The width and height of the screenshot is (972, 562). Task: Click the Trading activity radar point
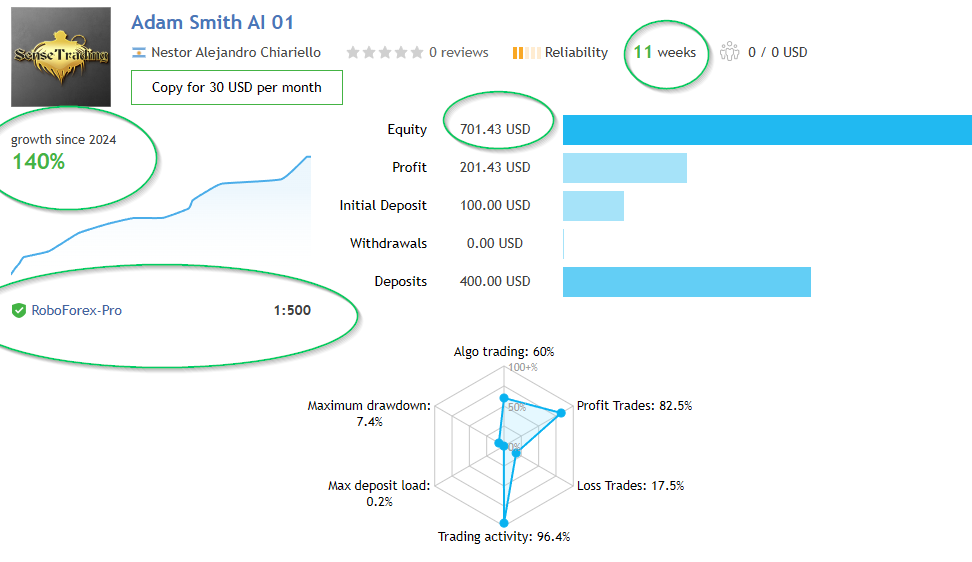coord(504,522)
